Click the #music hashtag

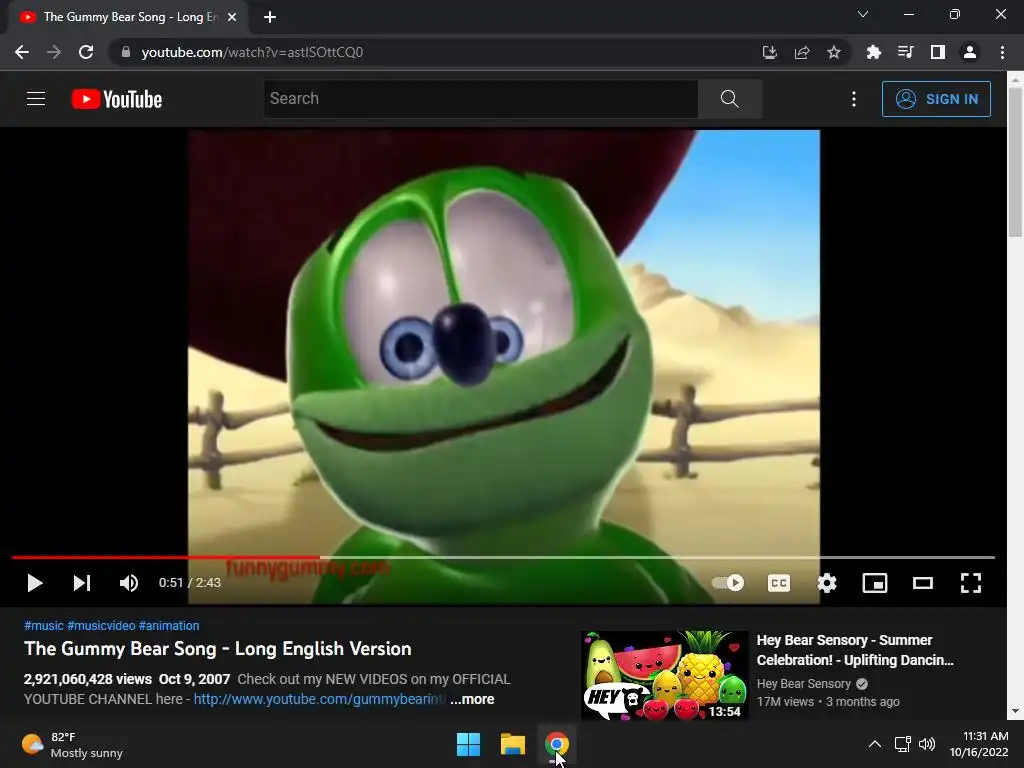44,626
